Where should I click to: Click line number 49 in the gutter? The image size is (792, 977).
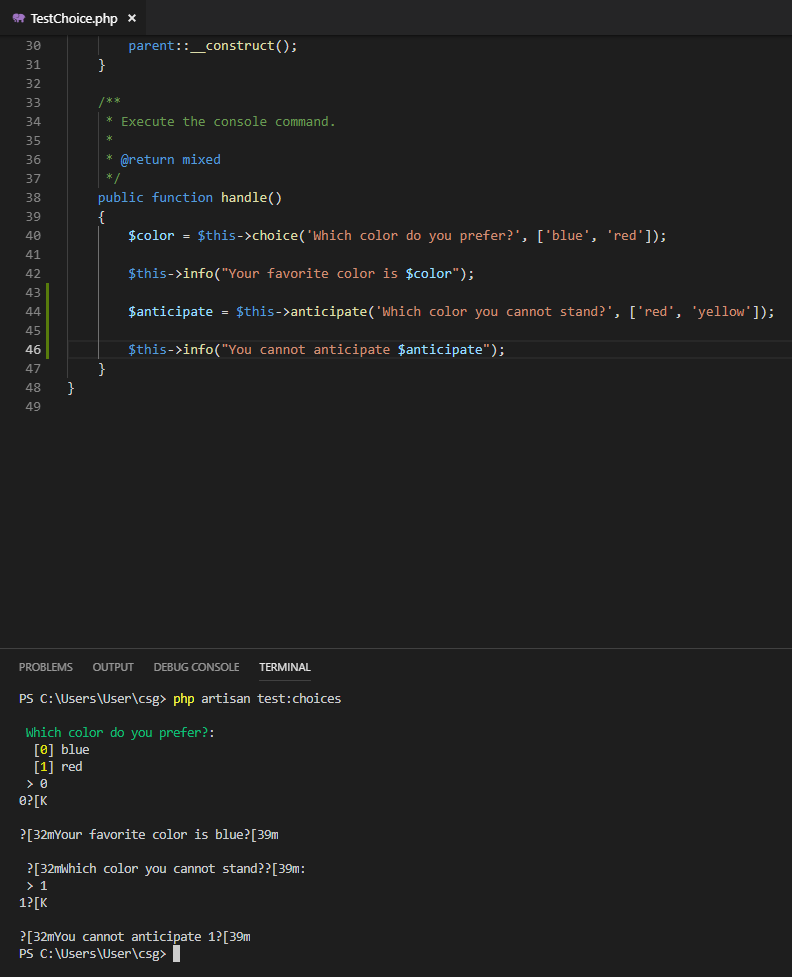click(x=33, y=406)
